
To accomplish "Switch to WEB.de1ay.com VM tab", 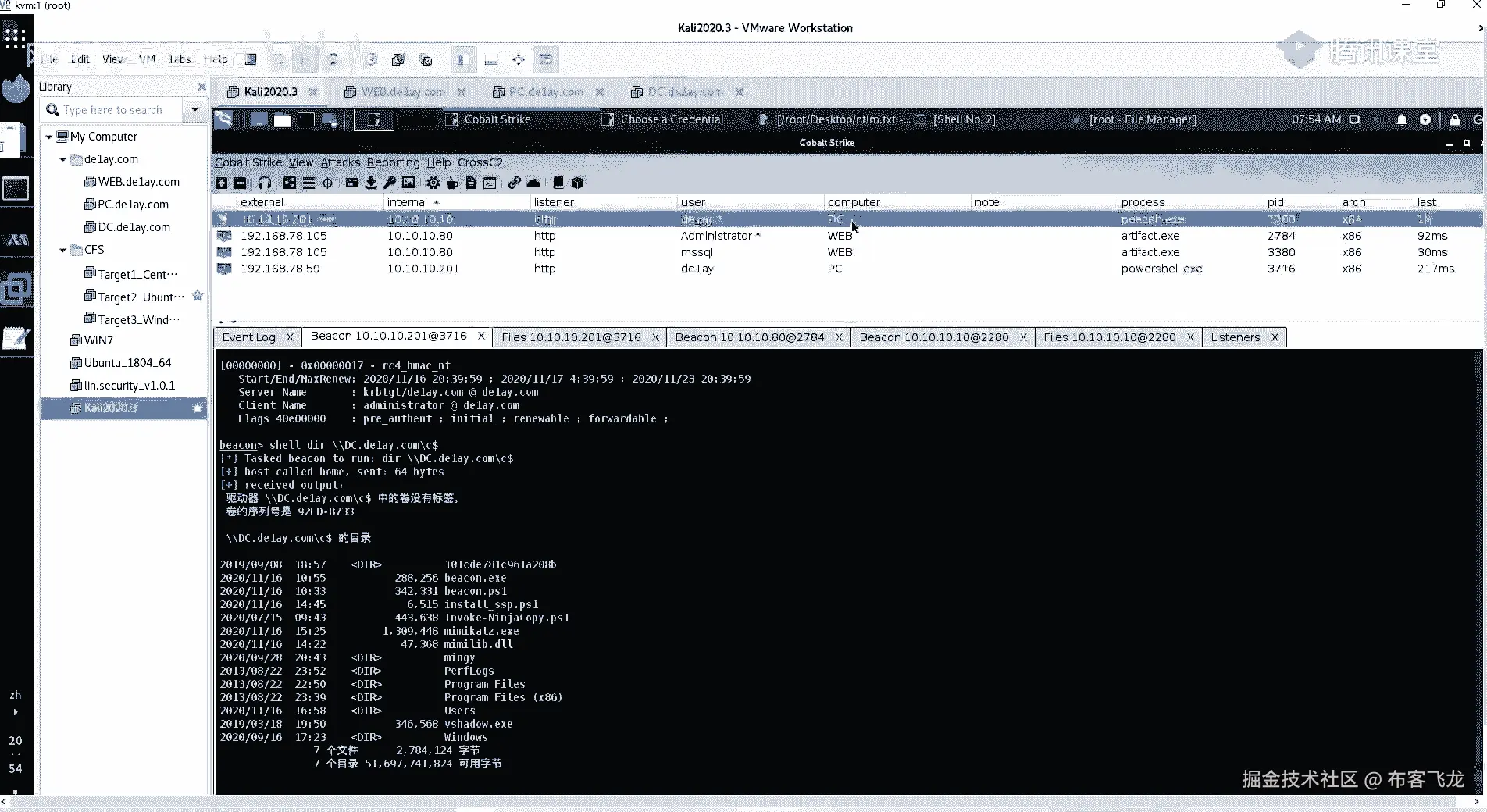I will pos(403,92).
